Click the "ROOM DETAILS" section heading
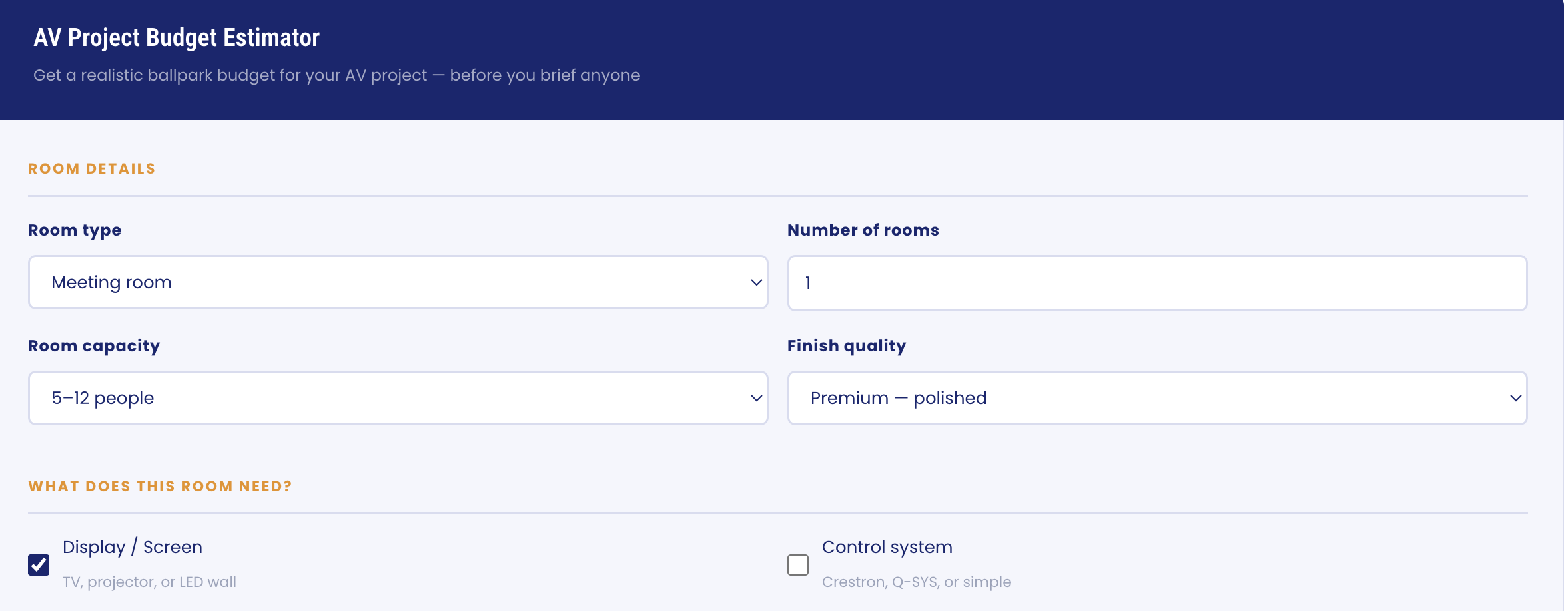Image resolution: width=1568 pixels, height=611 pixels. 92,169
